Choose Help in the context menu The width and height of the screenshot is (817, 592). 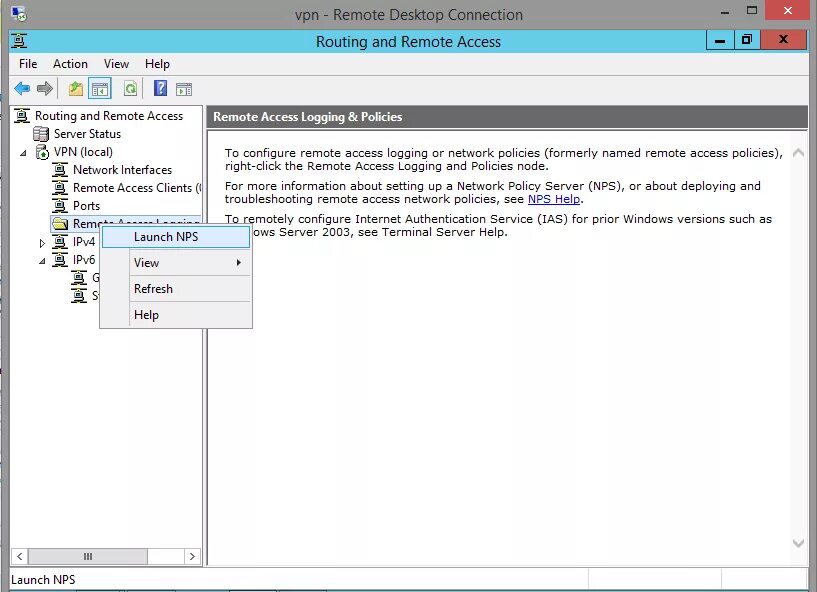click(176, 315)
